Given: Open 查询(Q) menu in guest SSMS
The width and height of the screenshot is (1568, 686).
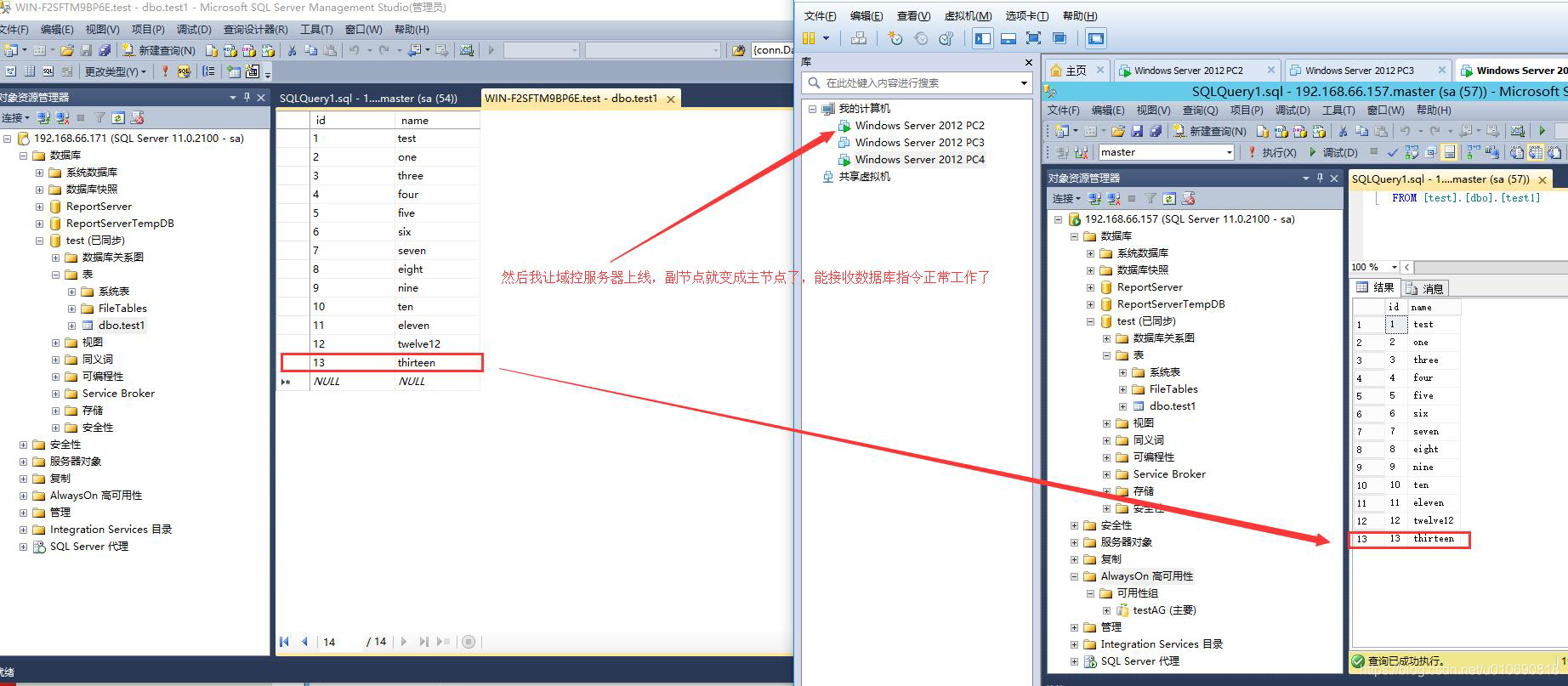Looking at the screenshot, I should click(x=1200, y=111).
